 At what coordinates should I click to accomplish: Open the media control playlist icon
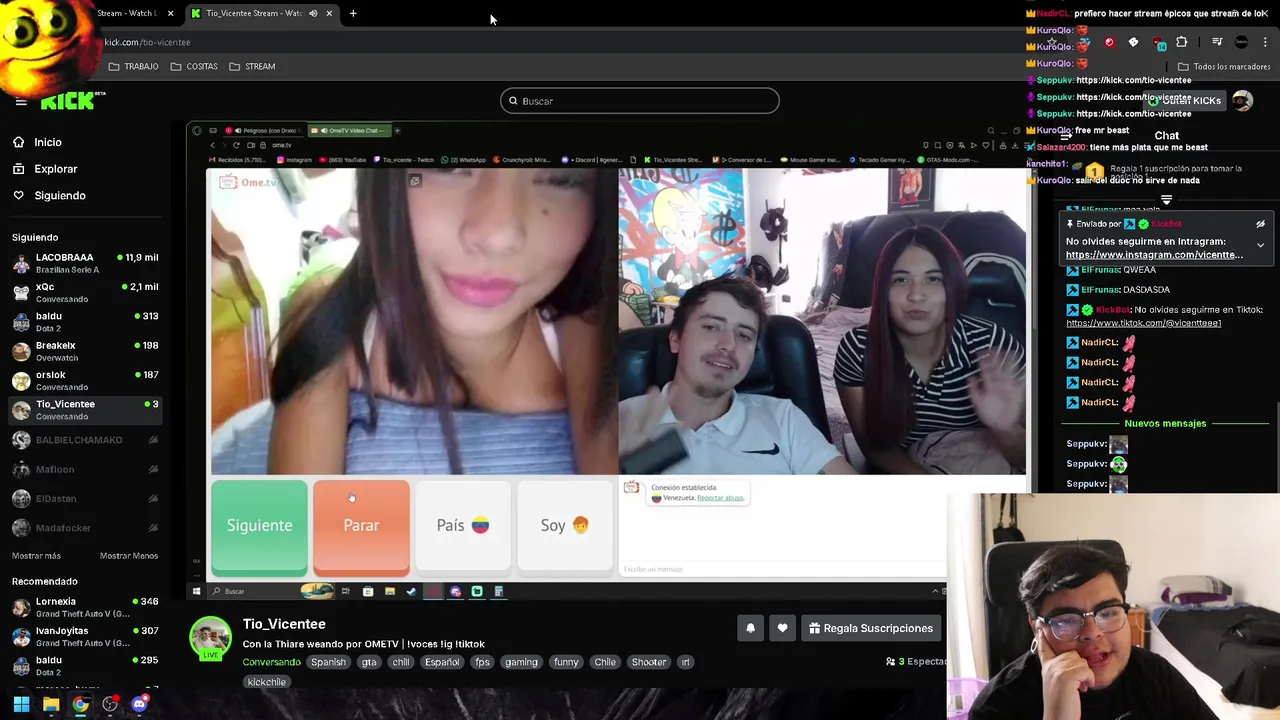1217,42
